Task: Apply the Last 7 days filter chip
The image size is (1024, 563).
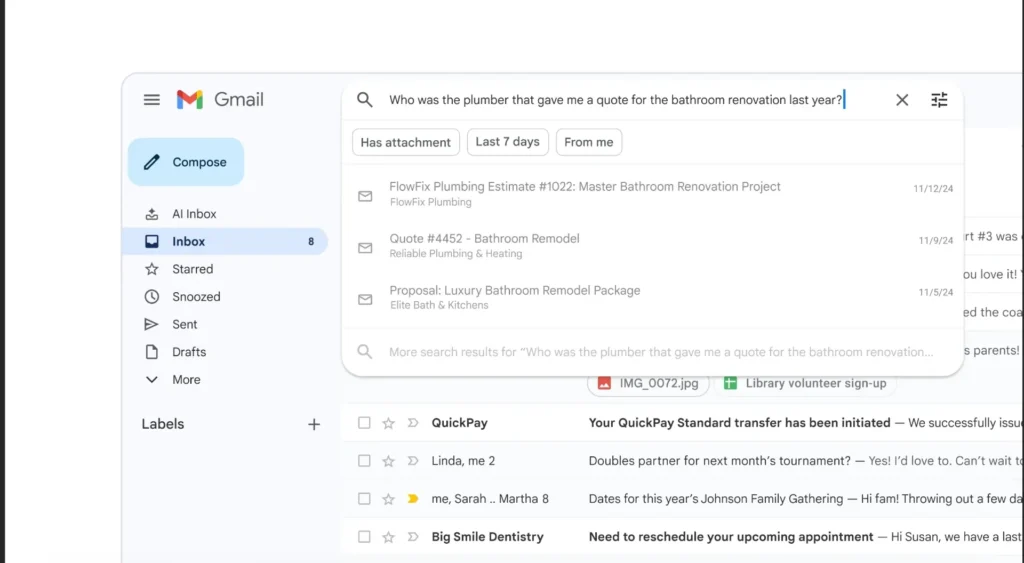Action: tap(507, 142)
